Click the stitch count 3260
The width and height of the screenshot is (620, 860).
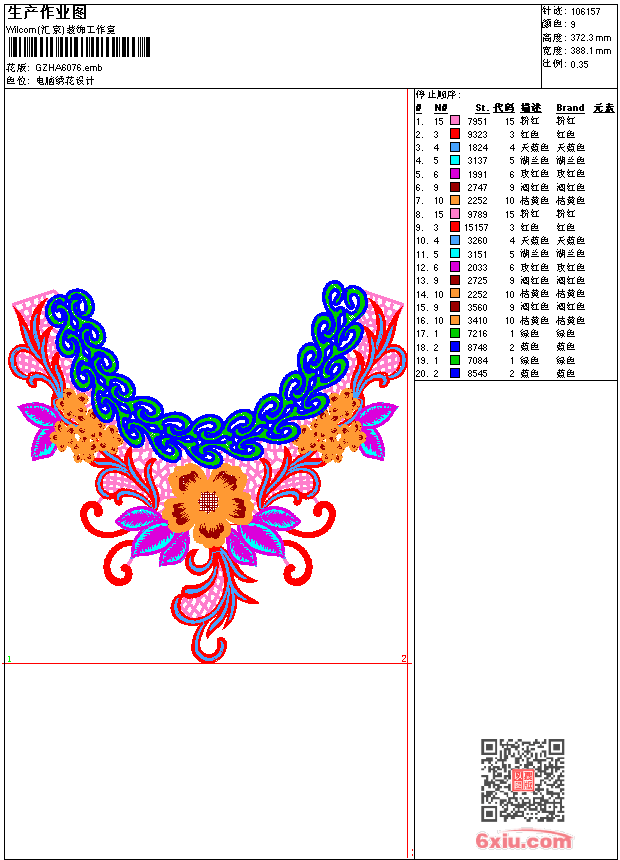[x=477, y=241]
